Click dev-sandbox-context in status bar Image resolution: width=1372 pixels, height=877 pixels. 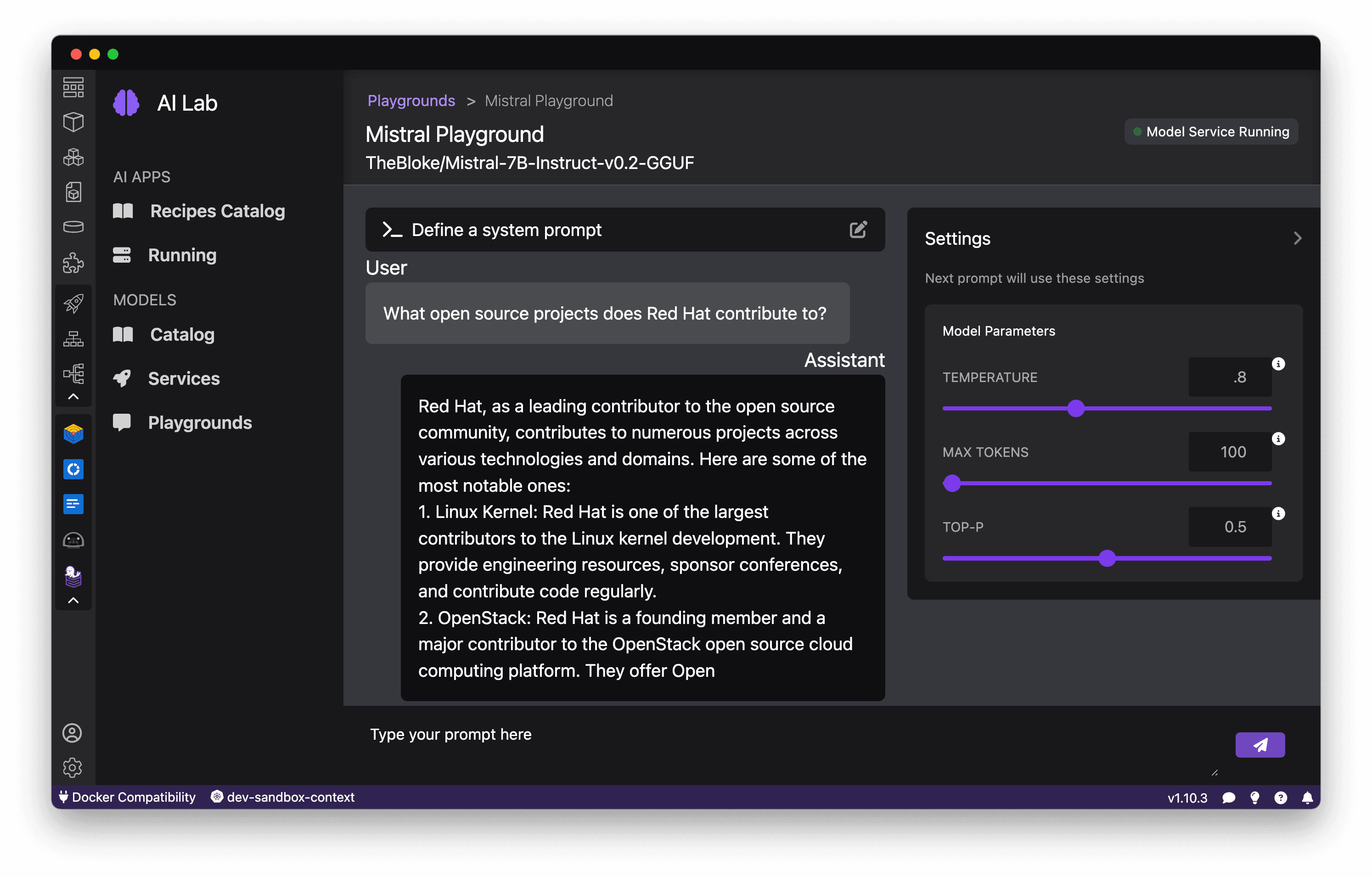point(283,797)
